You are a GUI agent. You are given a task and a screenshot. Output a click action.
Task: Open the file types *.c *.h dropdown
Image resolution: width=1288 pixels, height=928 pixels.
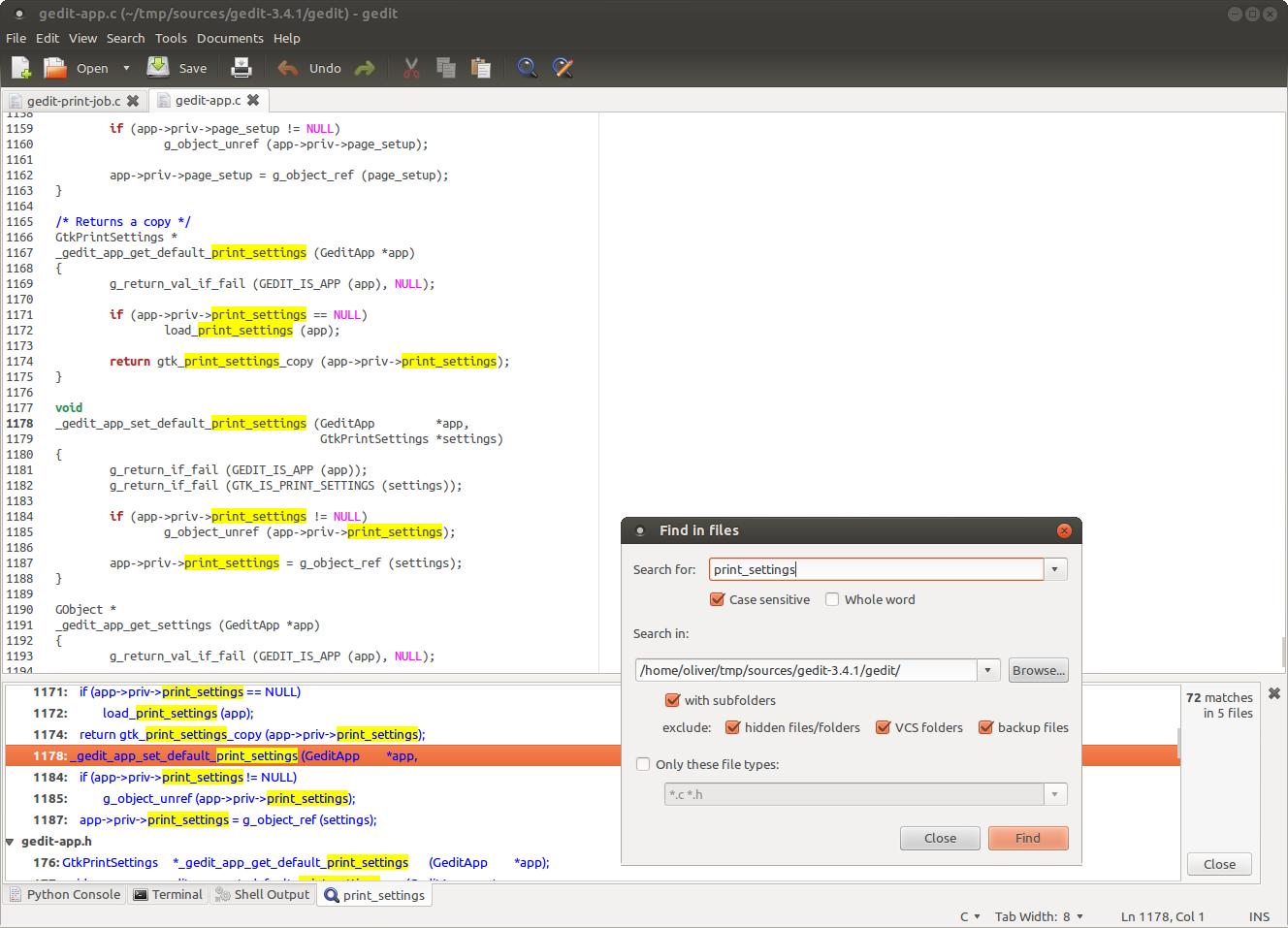[x=1055, y=794]
